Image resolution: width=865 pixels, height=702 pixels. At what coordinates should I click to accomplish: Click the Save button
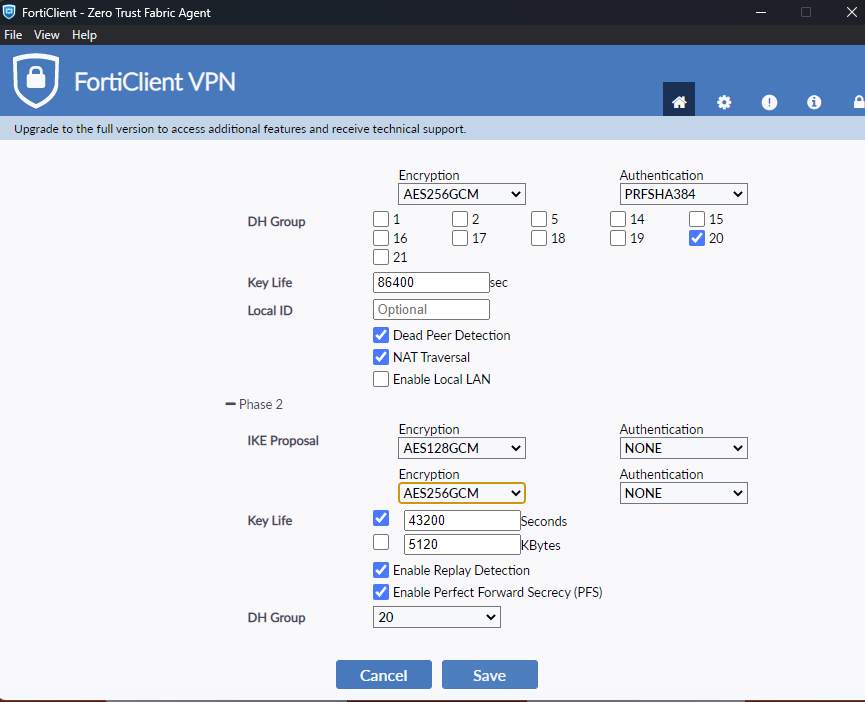click(490, 674)
